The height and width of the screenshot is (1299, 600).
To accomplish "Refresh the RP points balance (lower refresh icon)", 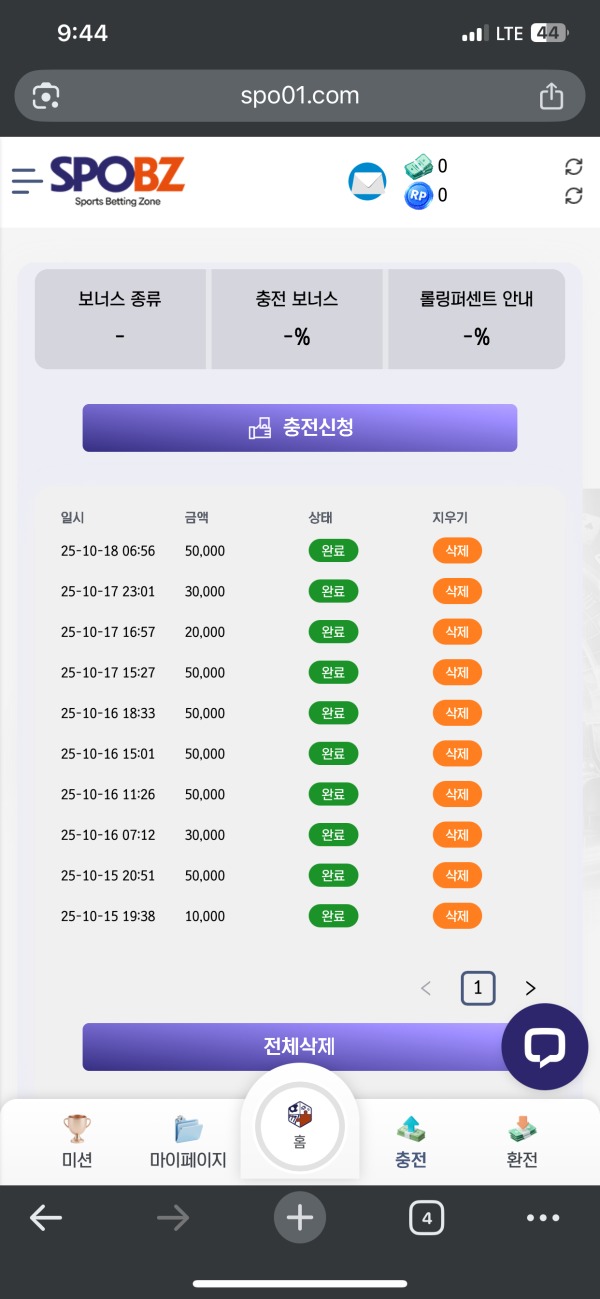I will click(573, 196).
